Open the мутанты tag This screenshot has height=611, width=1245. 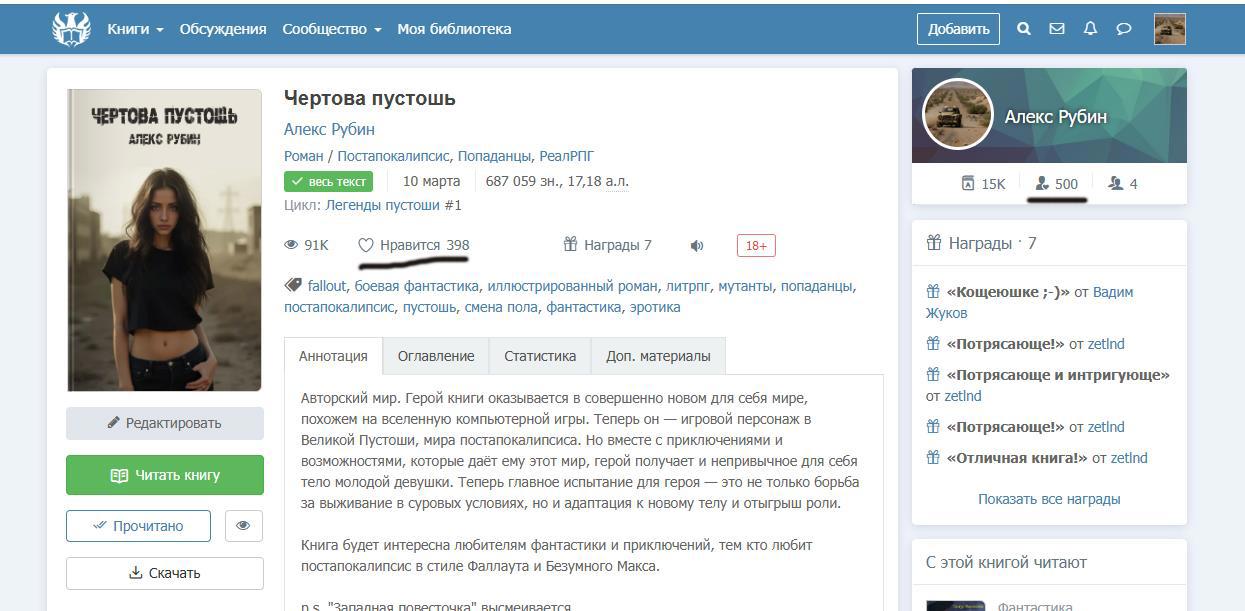[x=745, y=286]
